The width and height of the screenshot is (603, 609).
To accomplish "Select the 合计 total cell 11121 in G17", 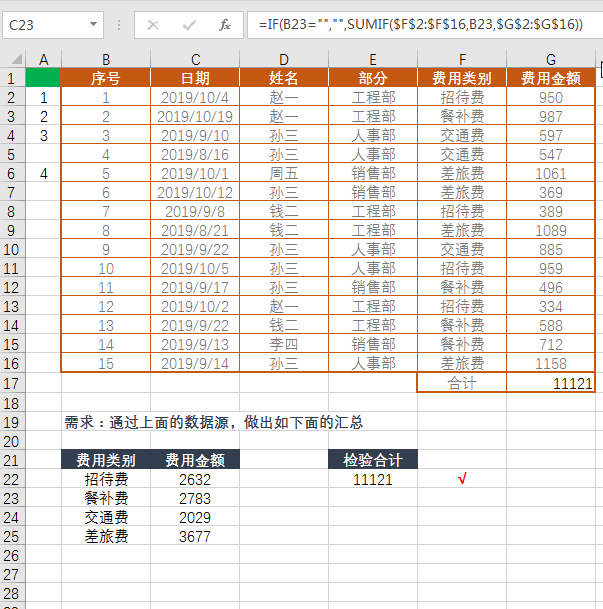I will click(x=551, y=383).
